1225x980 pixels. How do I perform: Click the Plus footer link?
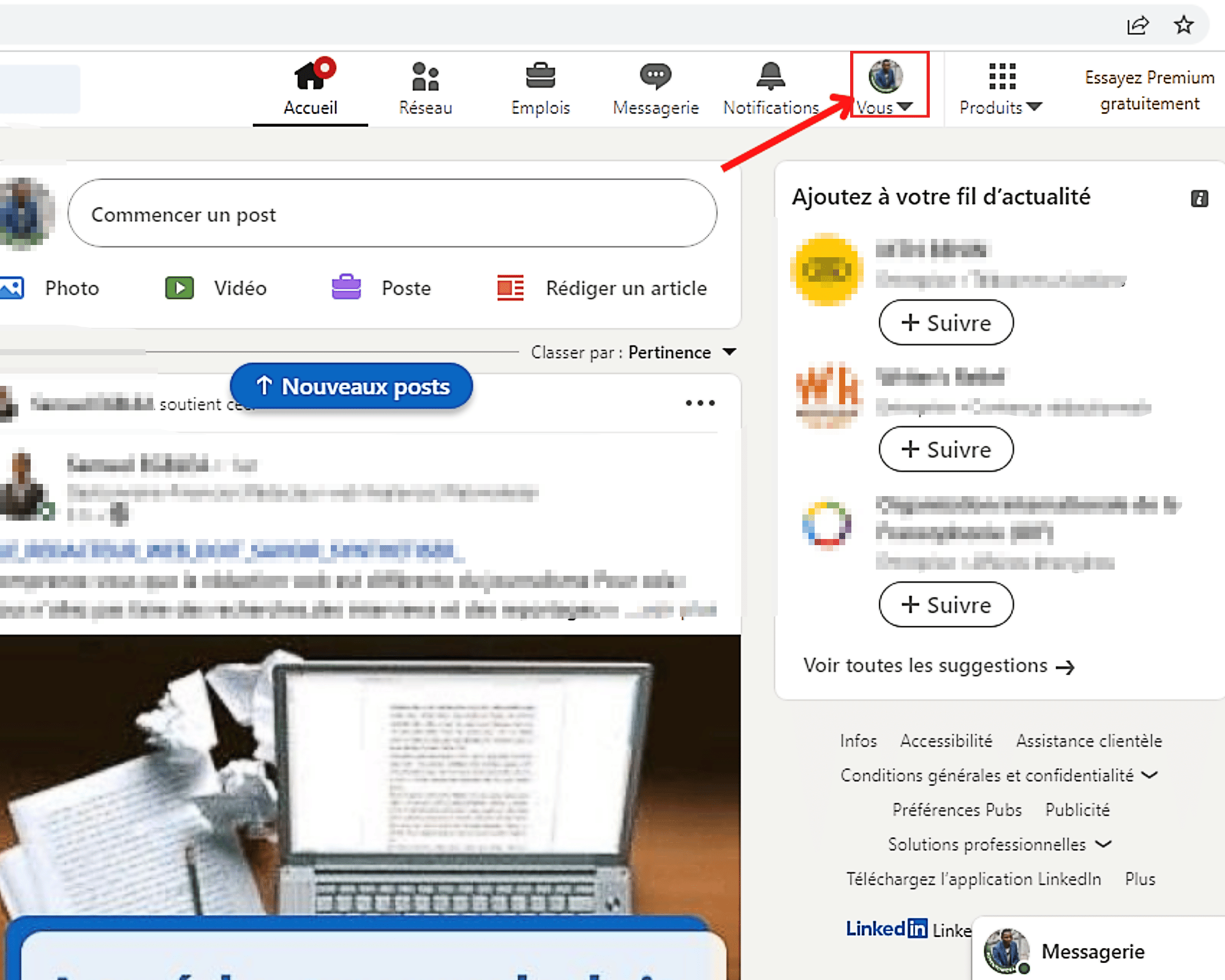coord(1140,879)
